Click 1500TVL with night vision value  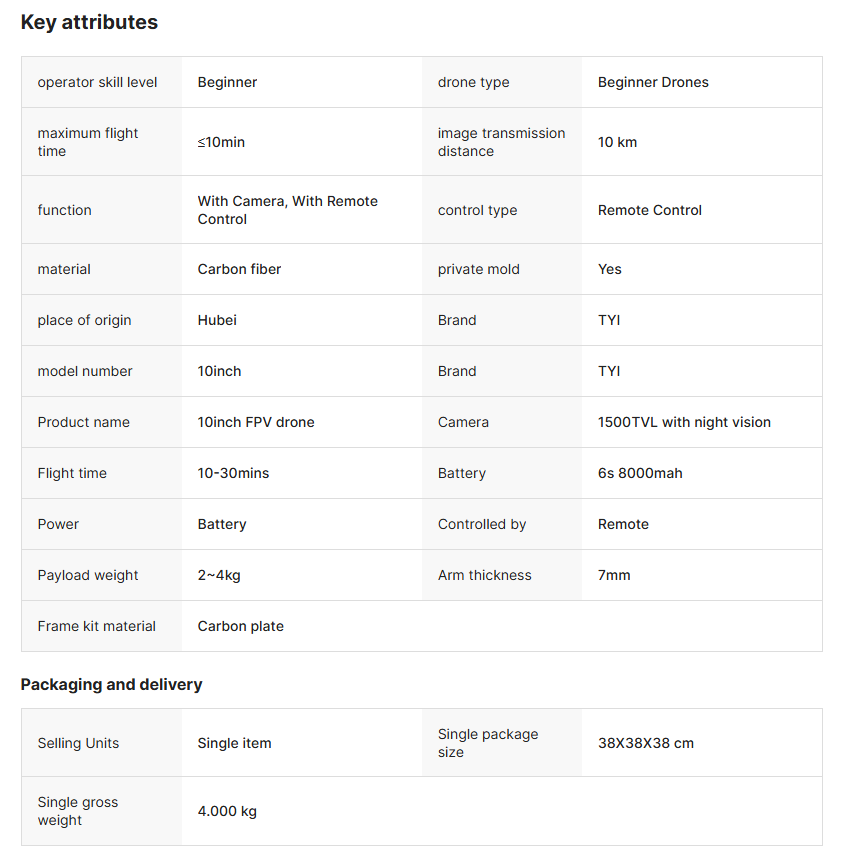click(x=684, y=422)
